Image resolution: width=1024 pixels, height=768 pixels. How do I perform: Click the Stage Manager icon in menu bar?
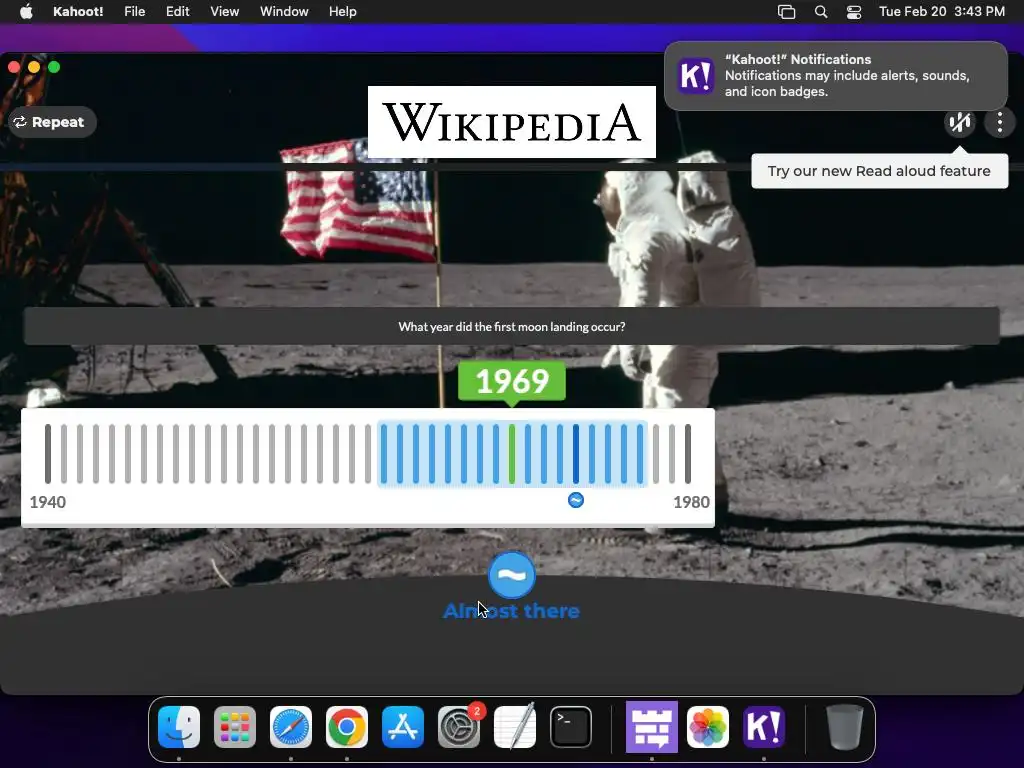click(x=786, y=12)
